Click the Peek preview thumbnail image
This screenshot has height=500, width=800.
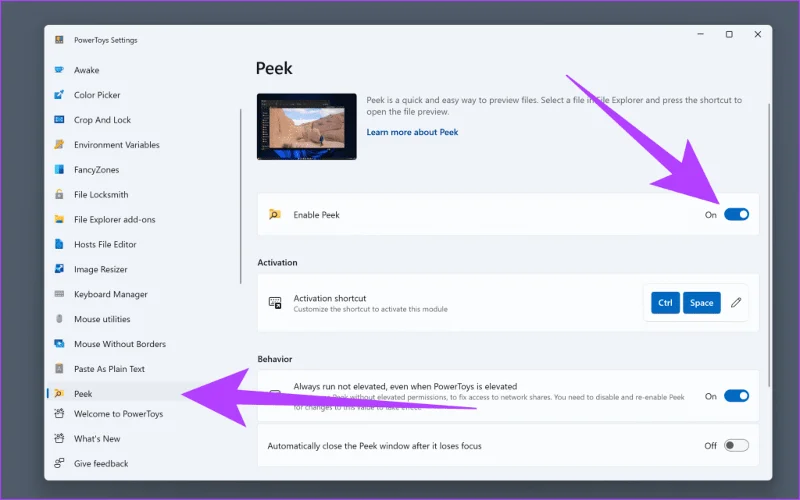[307, 127]
